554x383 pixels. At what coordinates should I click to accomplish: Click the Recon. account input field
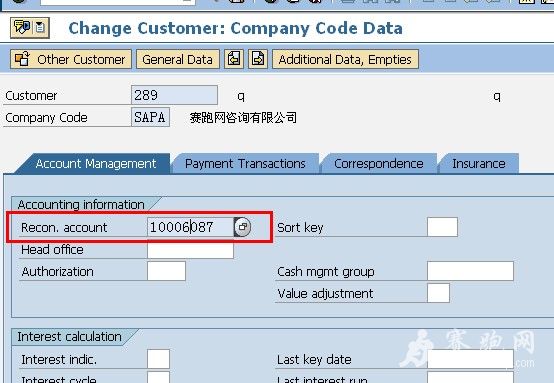click(190, 227)
